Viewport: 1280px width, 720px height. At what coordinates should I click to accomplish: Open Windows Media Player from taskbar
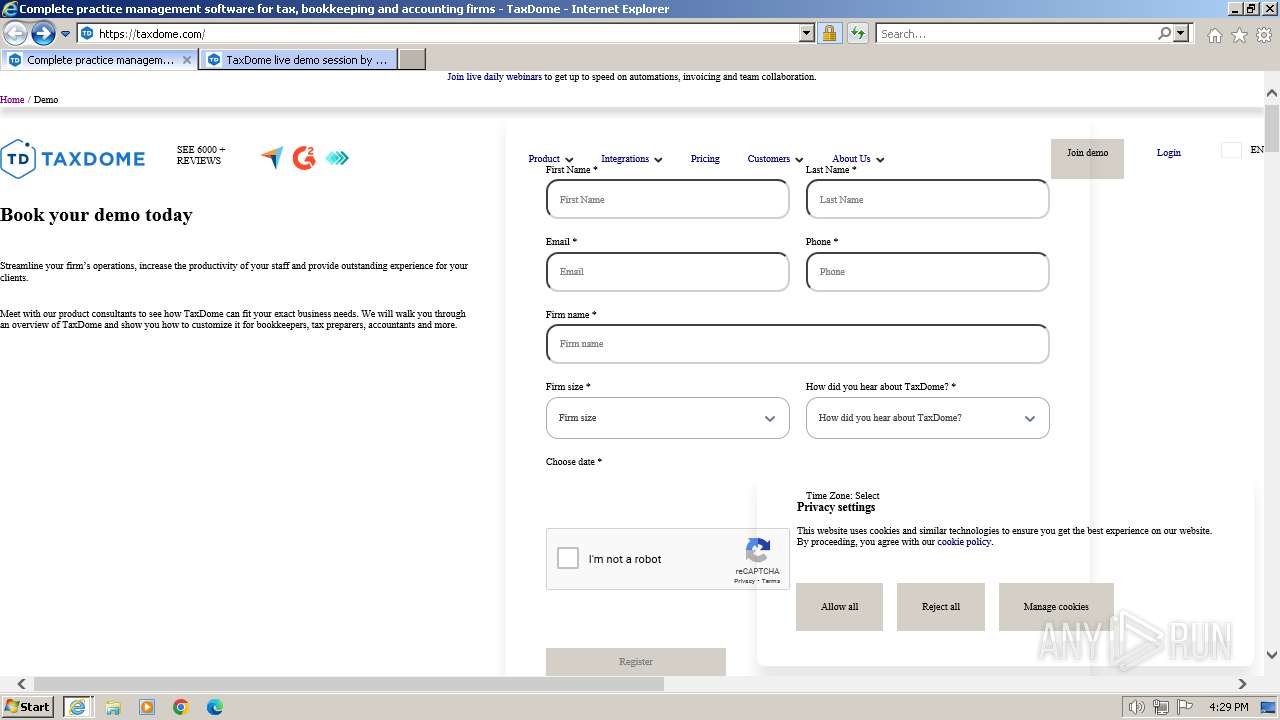coord(147,707)
